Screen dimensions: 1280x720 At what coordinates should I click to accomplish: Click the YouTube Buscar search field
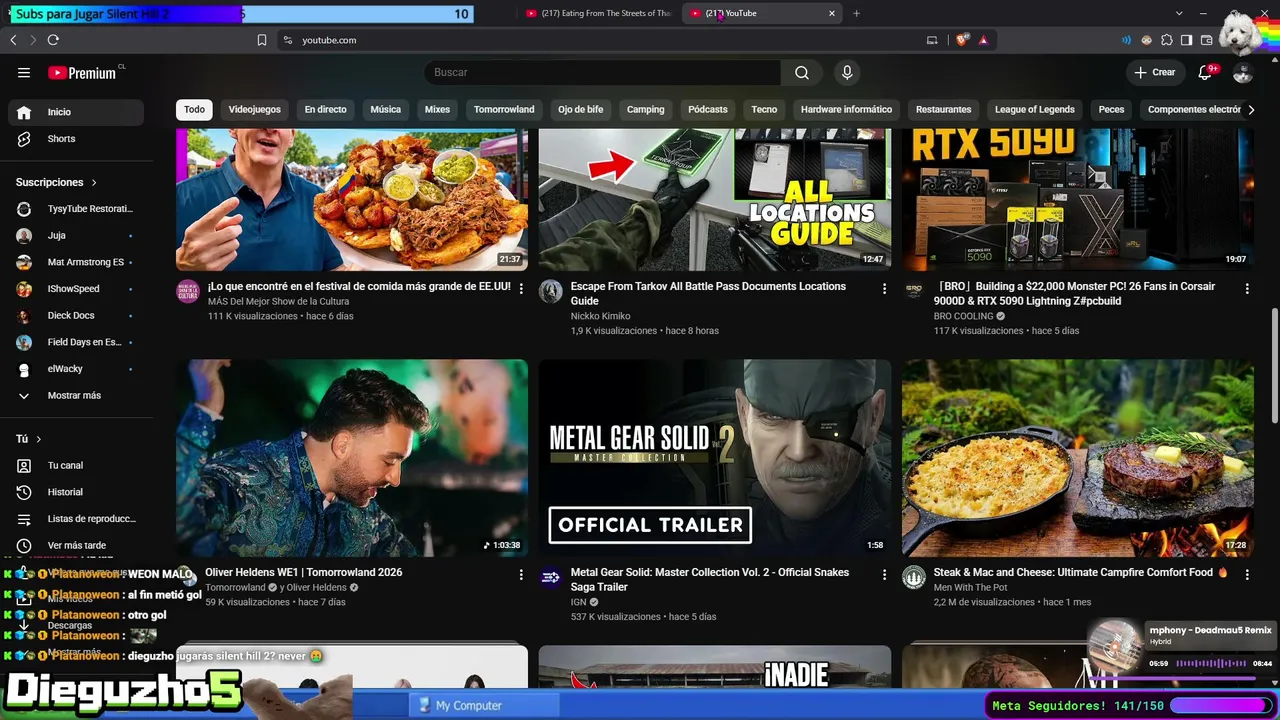click(x=602, y=72)
